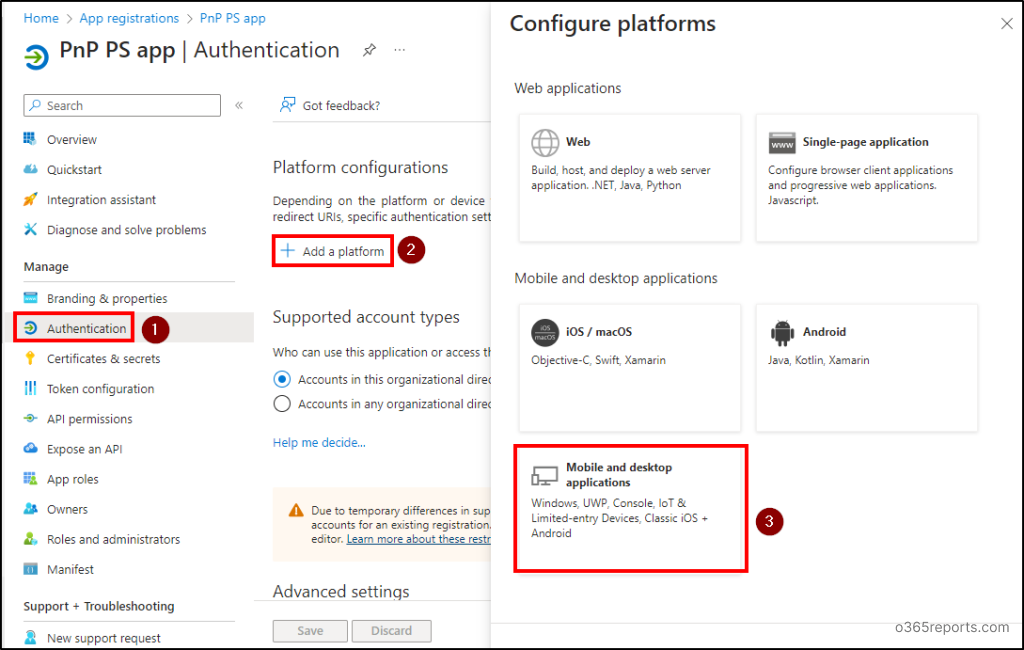
Task: Open Integration assistant in sidebar
Action: (101, 200)
